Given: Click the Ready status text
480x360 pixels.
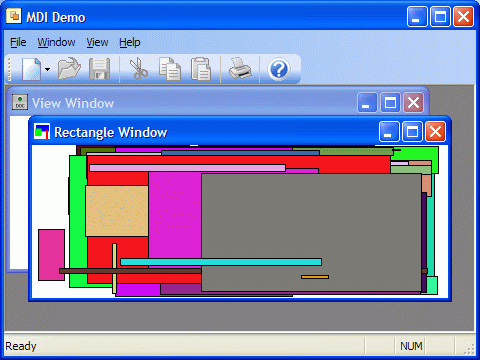Looking at the screenshot, I should coord(21,346).
